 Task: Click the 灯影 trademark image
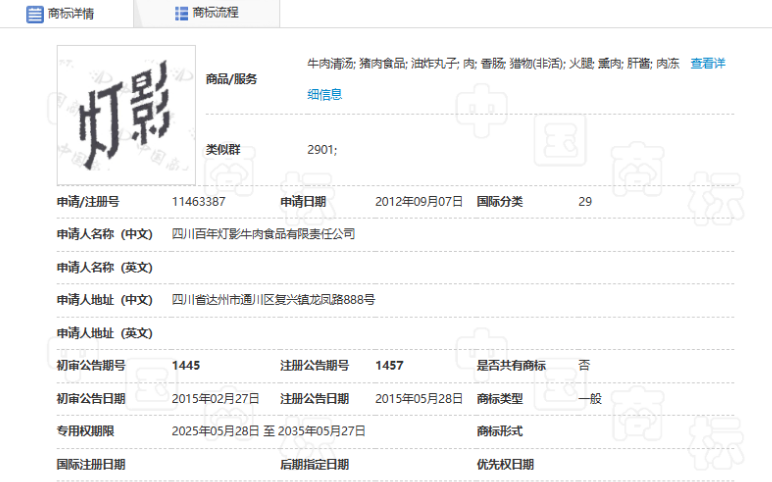coord(126,110)
